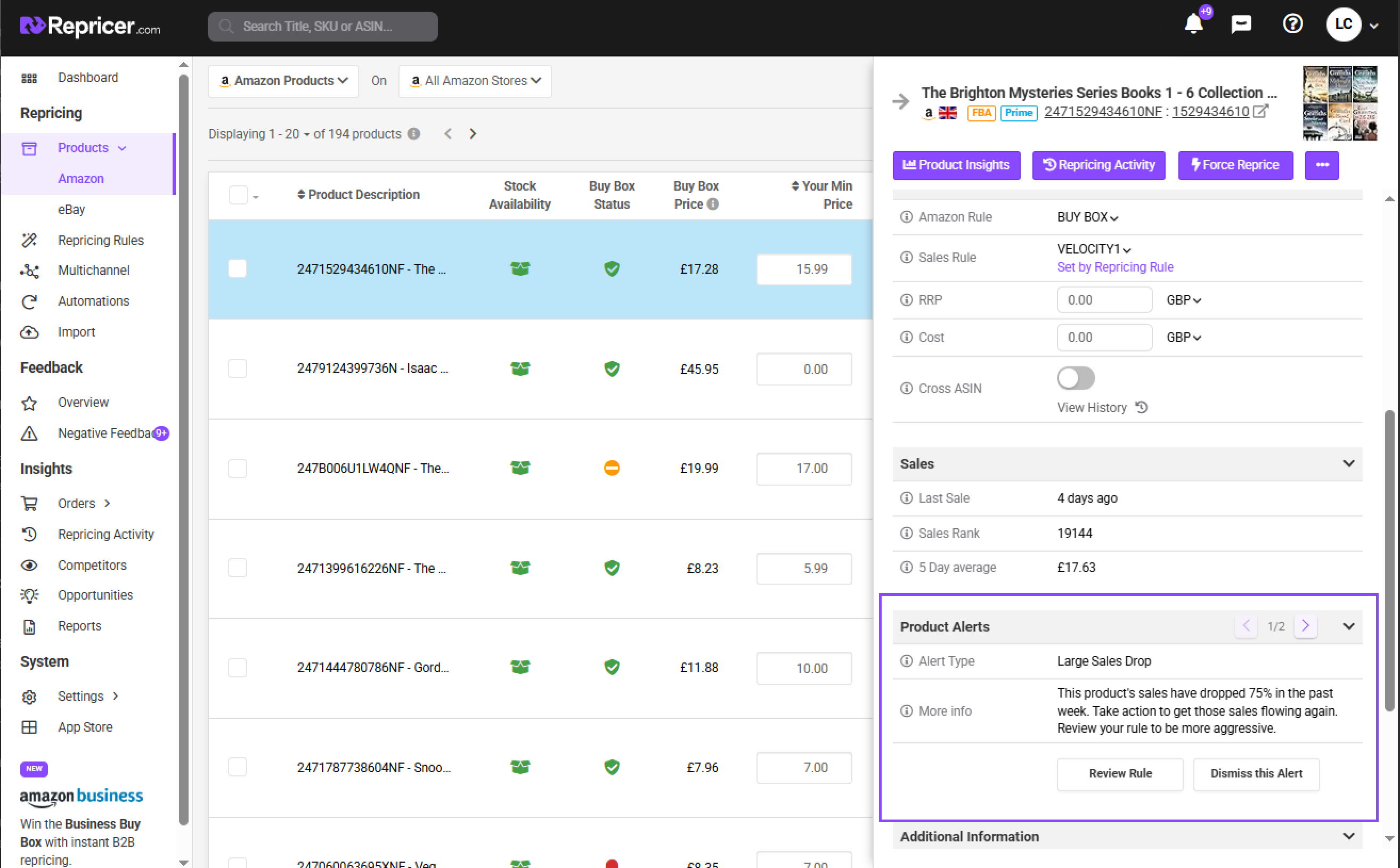
Task: Tick checkbox for 2479124399736N Isaac row
Action: click(237, 369)
